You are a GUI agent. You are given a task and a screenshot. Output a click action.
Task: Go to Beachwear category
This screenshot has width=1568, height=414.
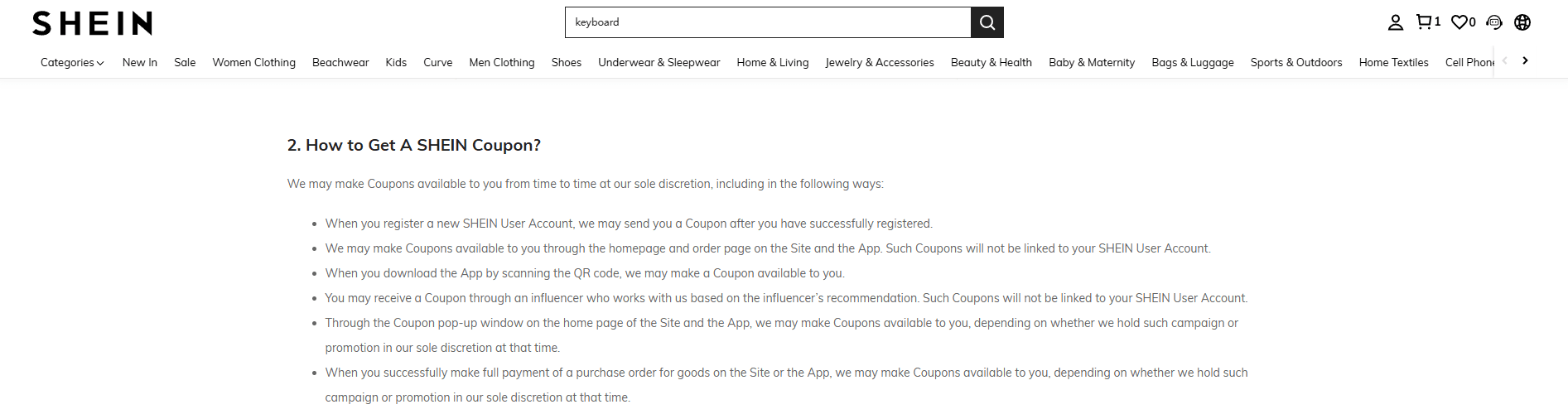click(340, 62)
